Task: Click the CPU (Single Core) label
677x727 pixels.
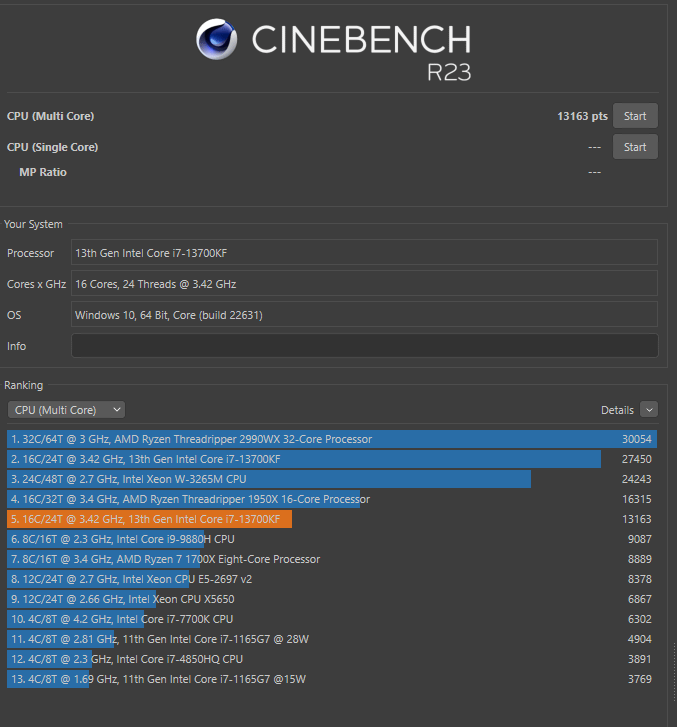Action: 52,147
